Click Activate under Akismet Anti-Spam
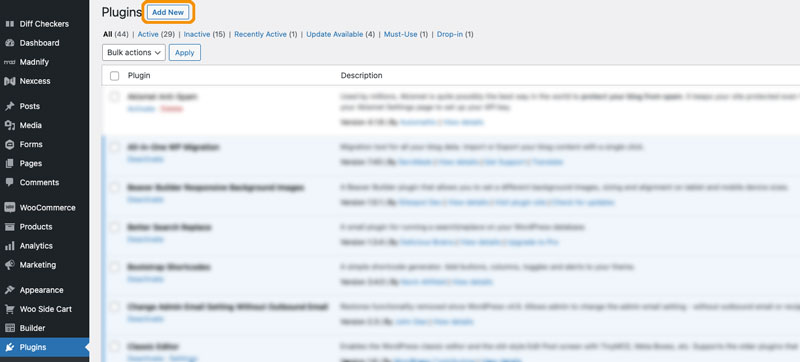 pos(140,109)
